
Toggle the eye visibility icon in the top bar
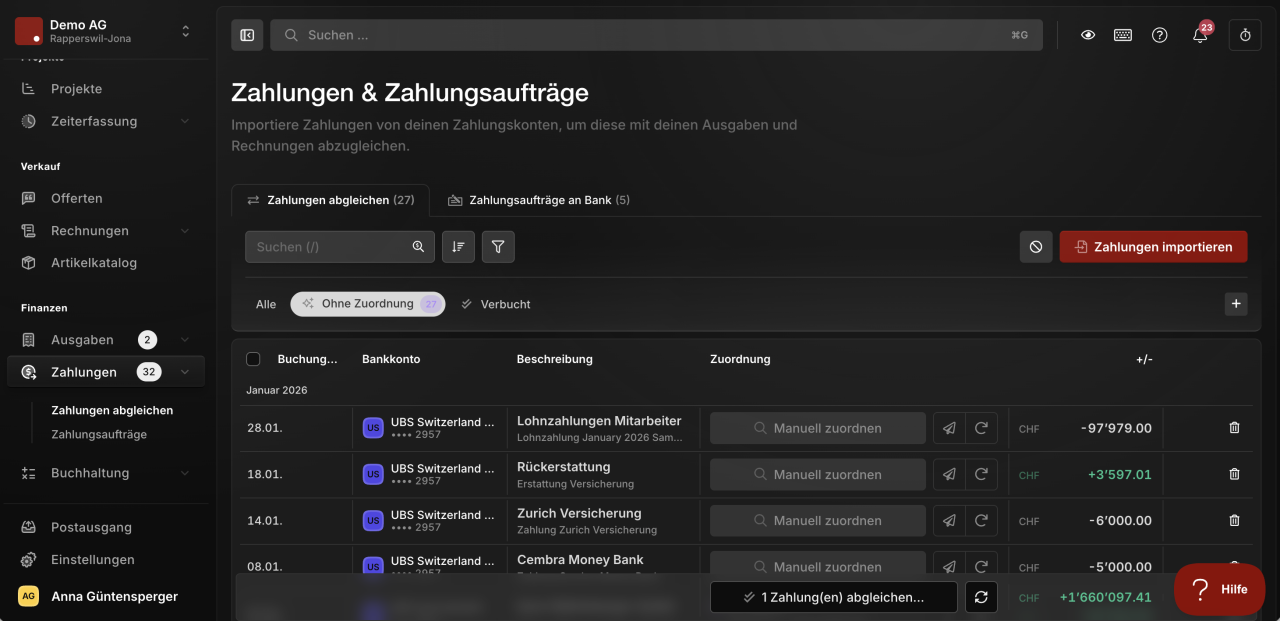[x=1088, y=35]
